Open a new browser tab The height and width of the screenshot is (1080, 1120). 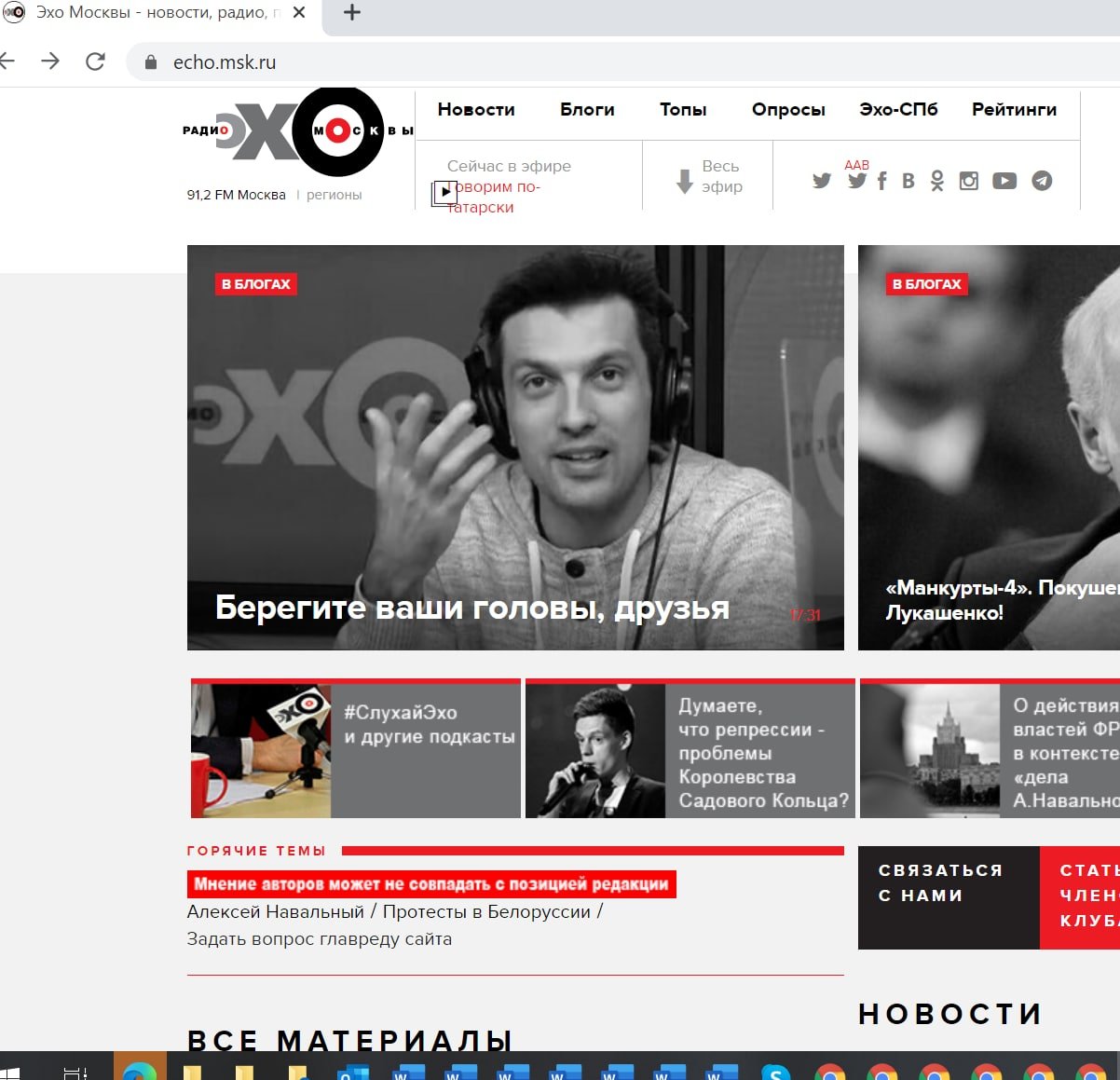[x=351, y=13]
